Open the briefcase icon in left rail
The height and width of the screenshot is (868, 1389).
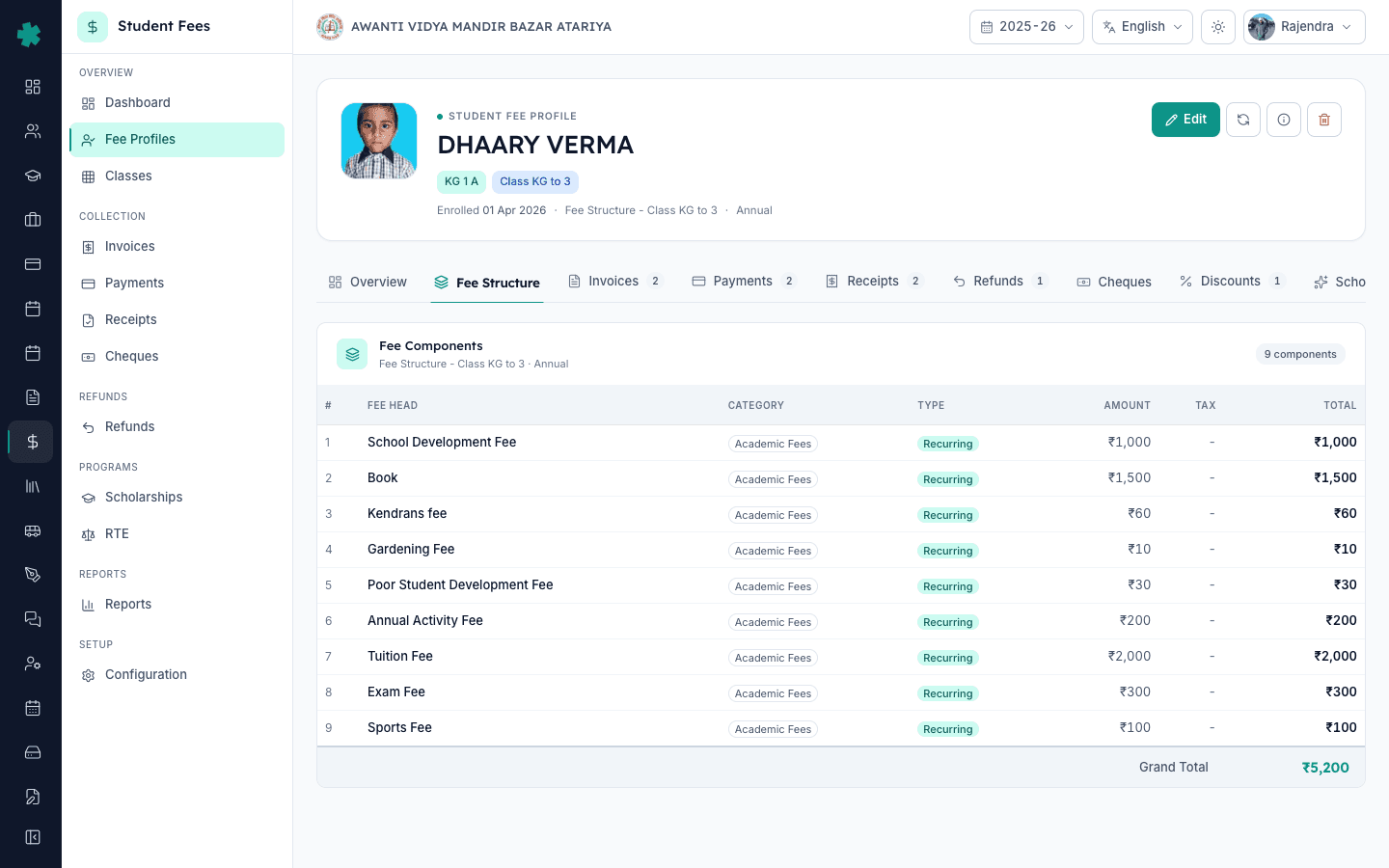(33, 220)
